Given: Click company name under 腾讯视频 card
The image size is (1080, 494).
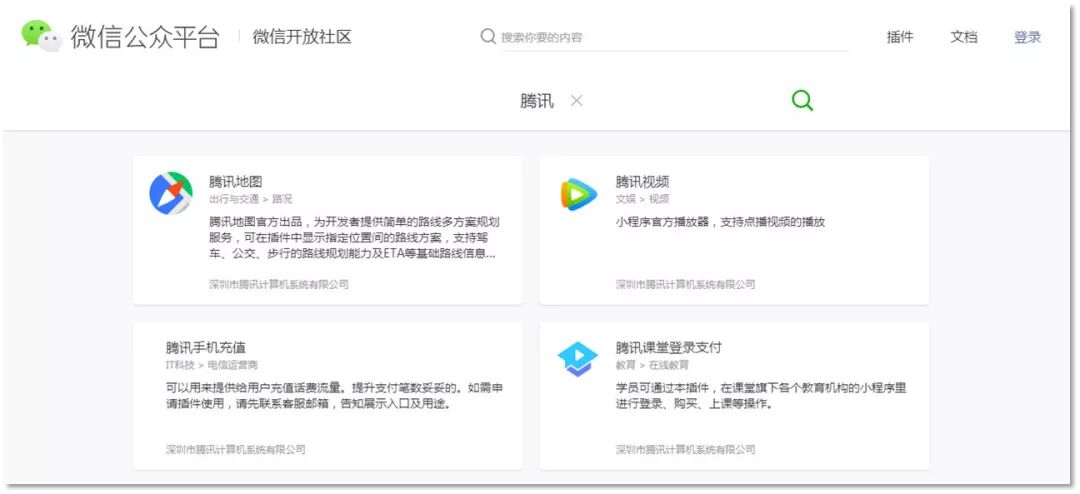Looking at the screenshot, I should pyautogui.click(x=685, y=284).
